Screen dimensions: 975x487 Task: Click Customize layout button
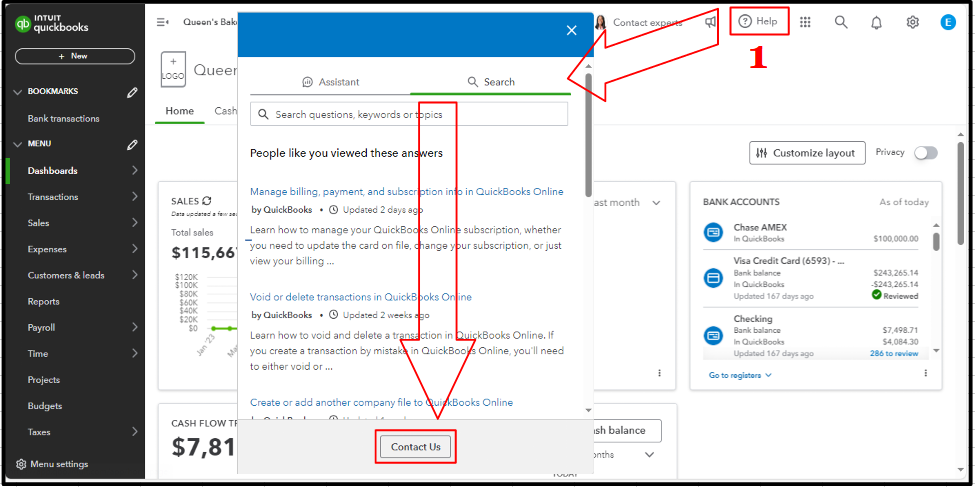pyautogui.click(x=807, y=153)
